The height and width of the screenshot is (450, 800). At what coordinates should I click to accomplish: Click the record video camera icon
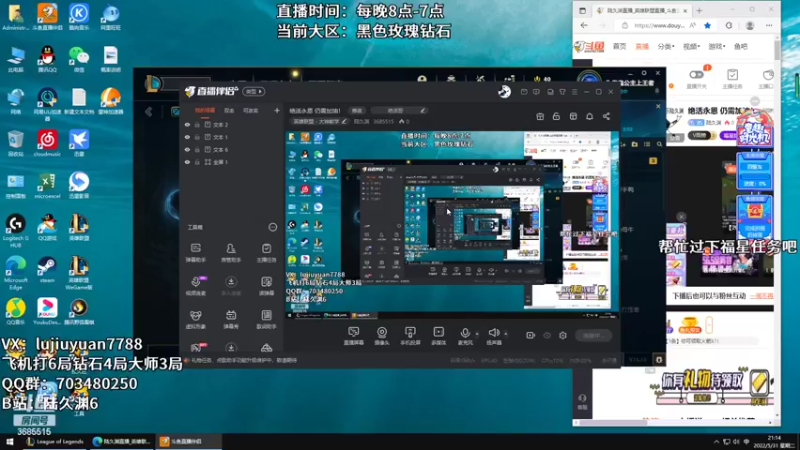531,335
